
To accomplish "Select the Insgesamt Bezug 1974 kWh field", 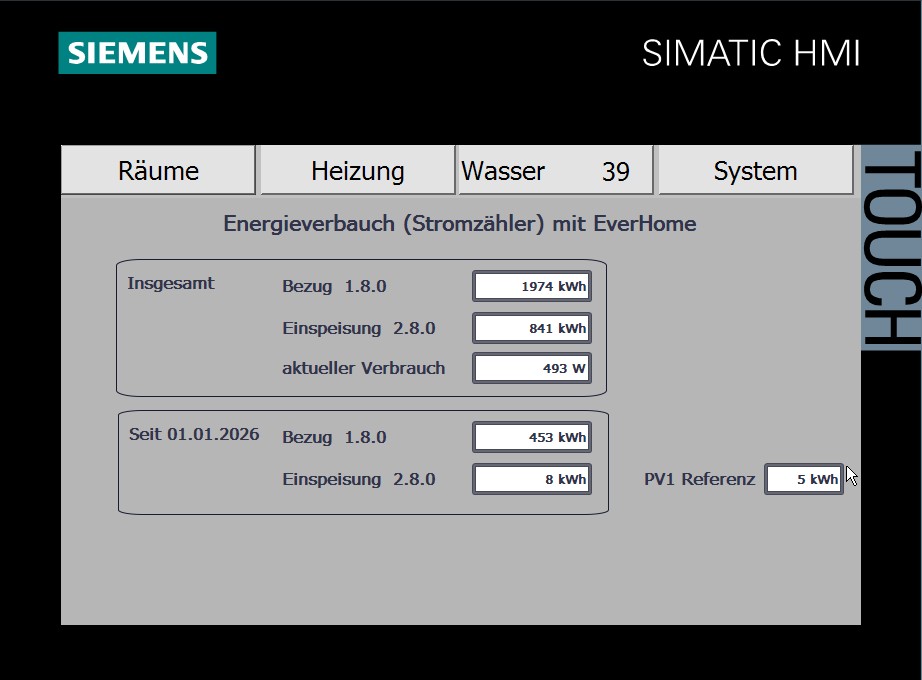I will click(531, 287).
